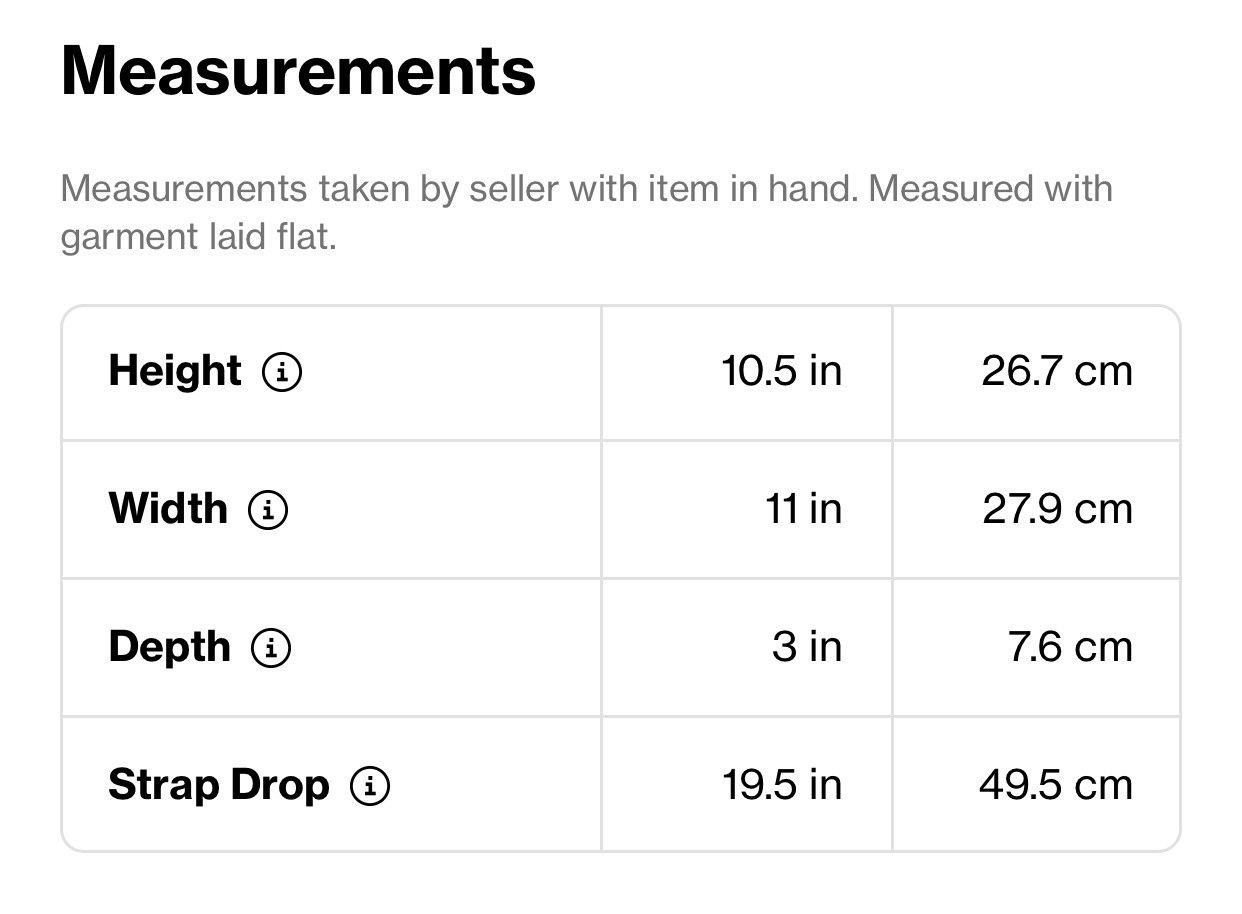Click the 49.5 cm strap drop value
The height and width of the screenshot is (914, 1242).
pos(1056,785)
